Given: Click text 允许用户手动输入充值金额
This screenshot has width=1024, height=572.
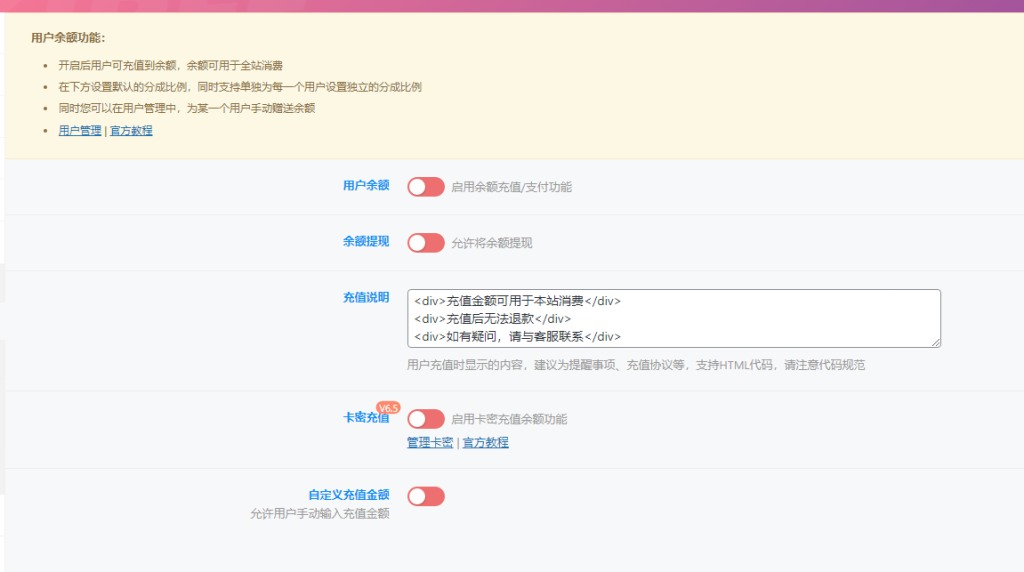Looking at the screenshot, I should [319, 514].
